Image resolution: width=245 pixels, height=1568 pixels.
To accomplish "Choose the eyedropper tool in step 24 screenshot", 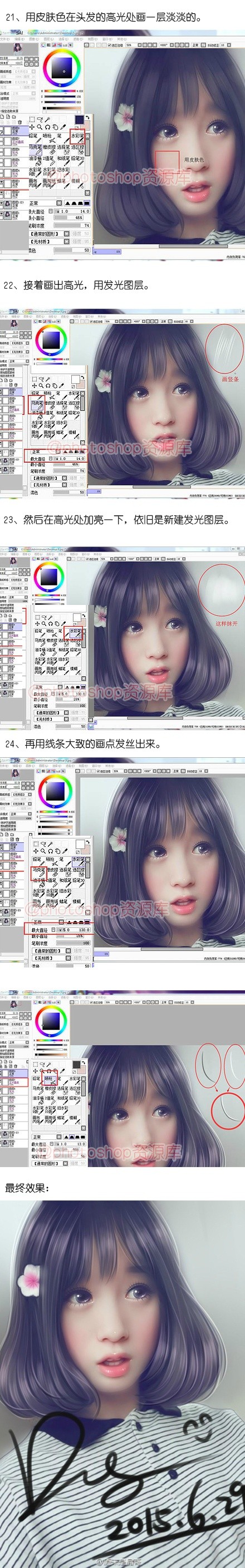I will click(64, 852).
